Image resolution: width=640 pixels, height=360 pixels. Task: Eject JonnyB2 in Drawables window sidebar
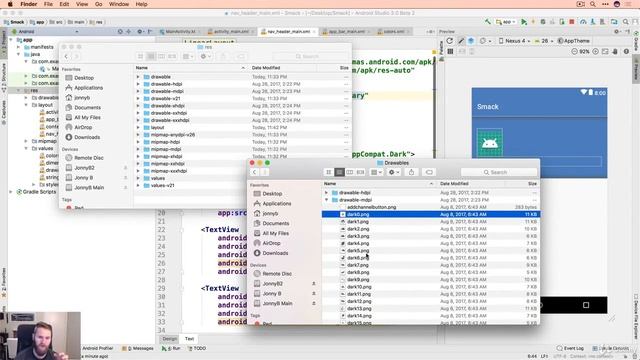click(313, 284)
